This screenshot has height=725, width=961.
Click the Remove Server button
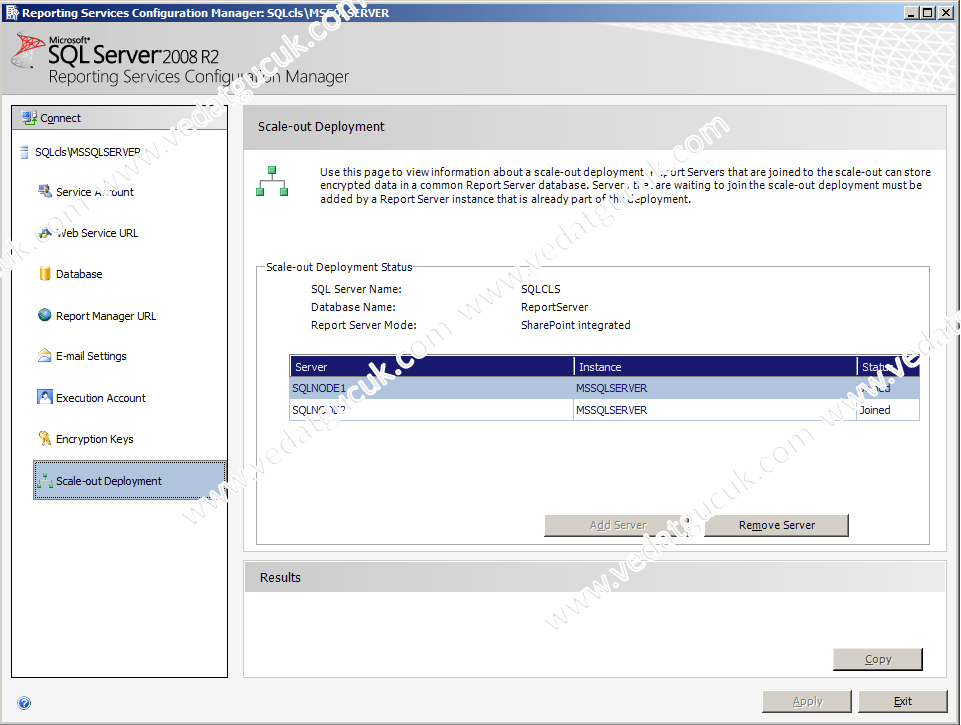[x=777, y=525]
